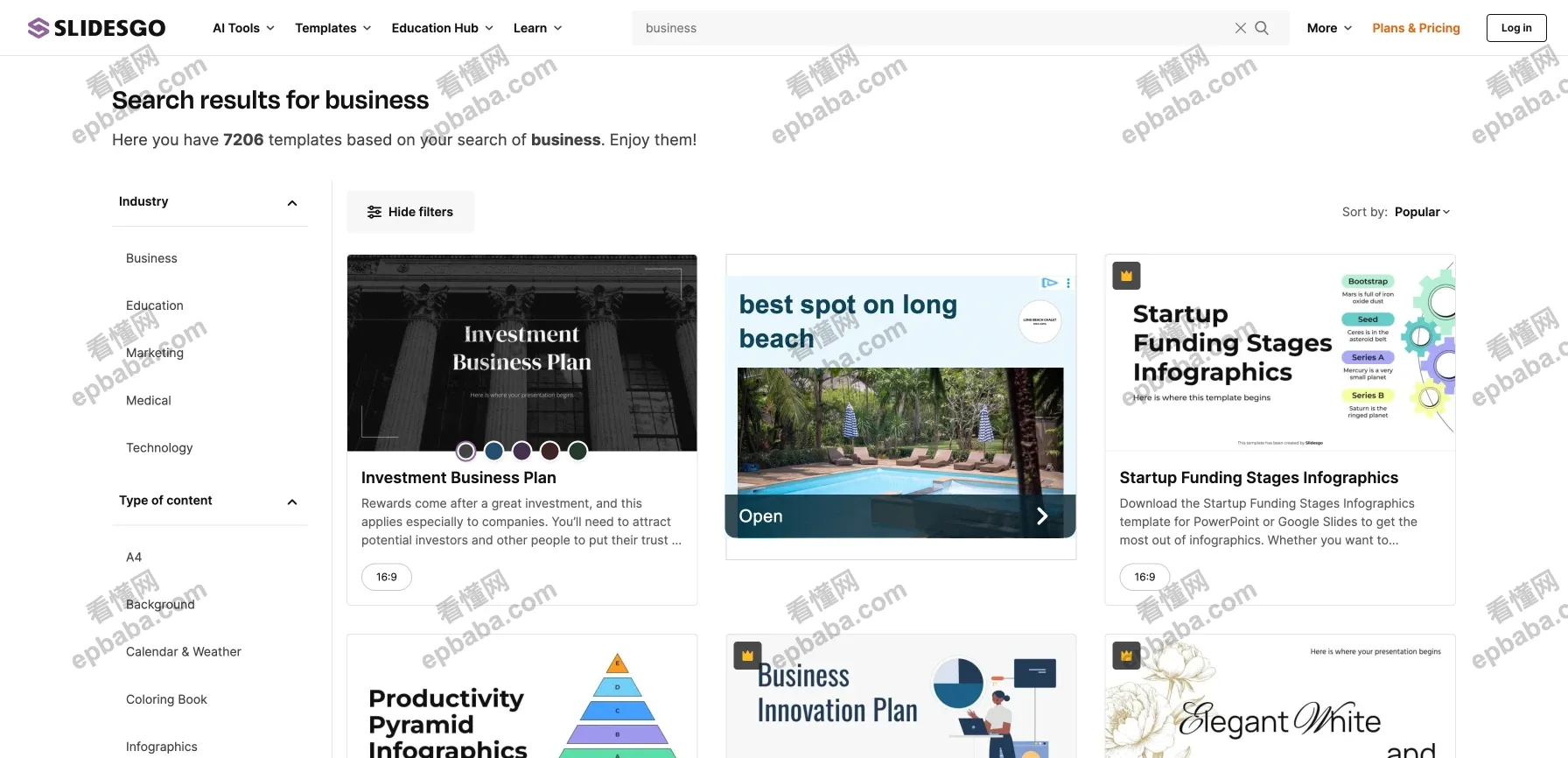
Task: Click the arrow icon on the Open ad banner
Action: click(x=1041, y=516)
